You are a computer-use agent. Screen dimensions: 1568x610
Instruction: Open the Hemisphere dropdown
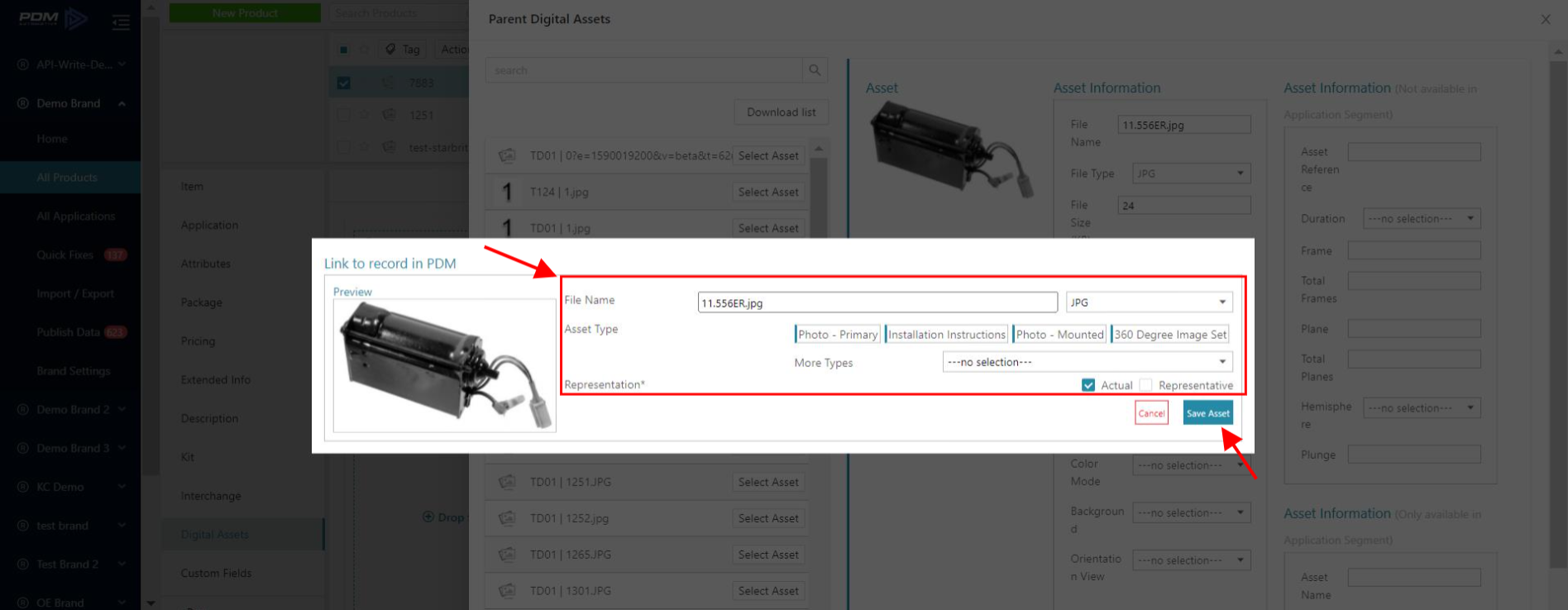coord(1421,408)
